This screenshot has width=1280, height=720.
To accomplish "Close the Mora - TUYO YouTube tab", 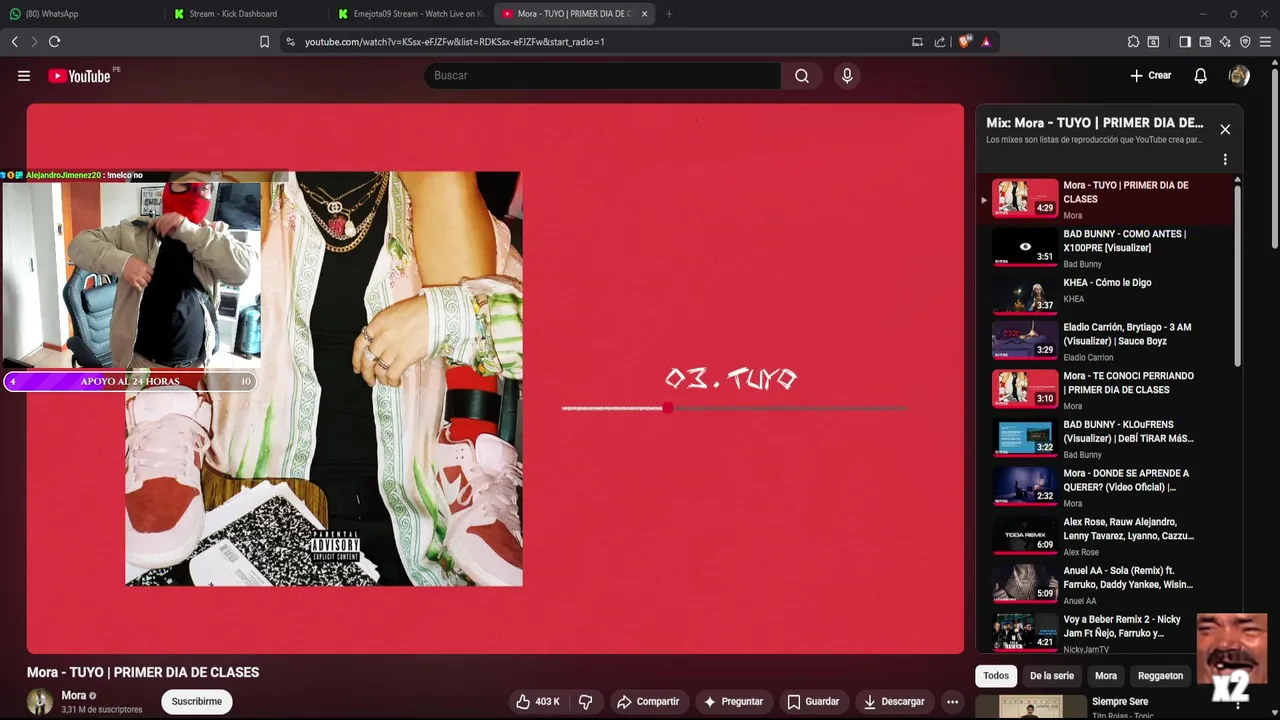I will point(644,14).
